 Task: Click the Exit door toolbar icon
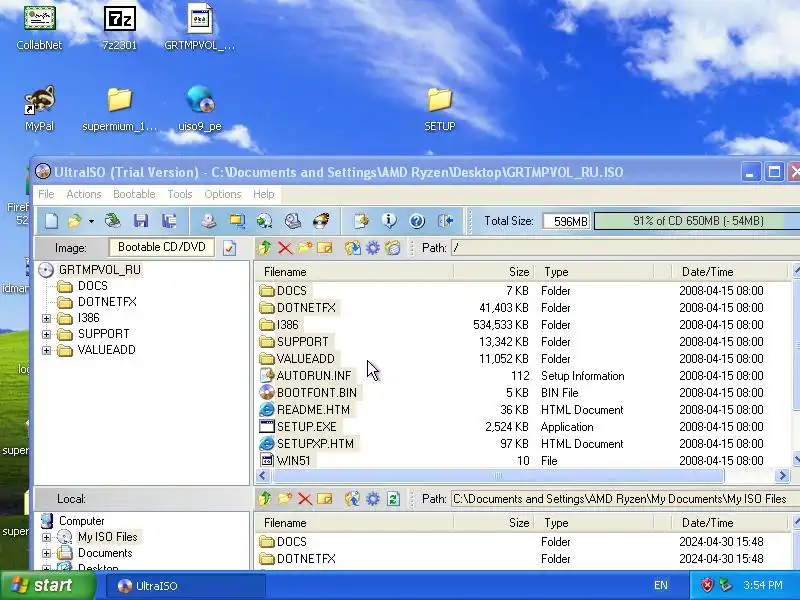[445, 221]
